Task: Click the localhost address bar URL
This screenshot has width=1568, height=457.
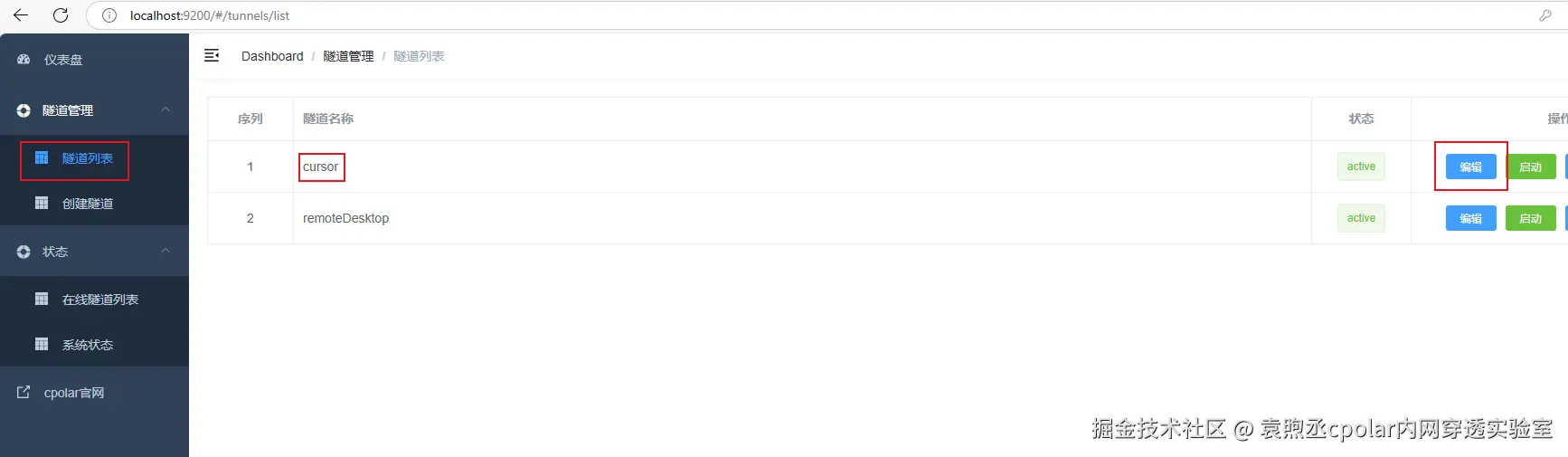Action: tap(210, 15)
